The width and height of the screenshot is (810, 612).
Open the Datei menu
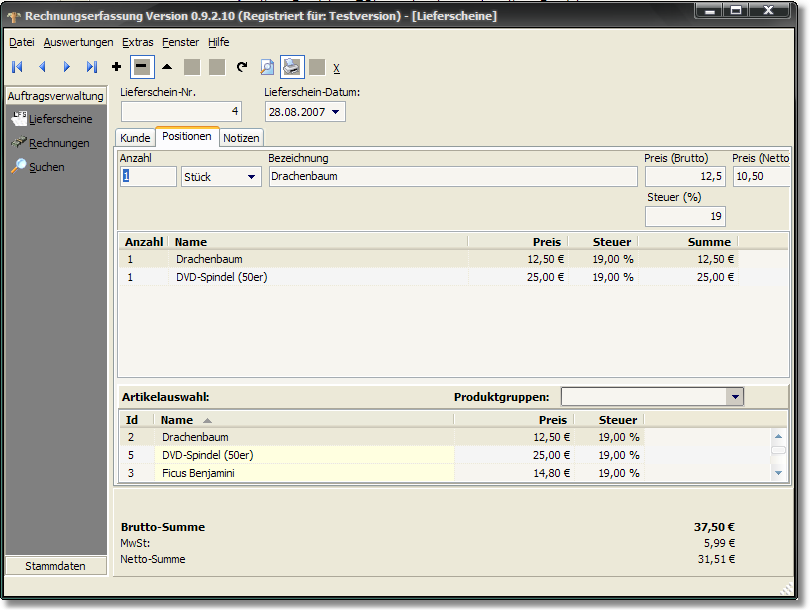click(22, 42)
